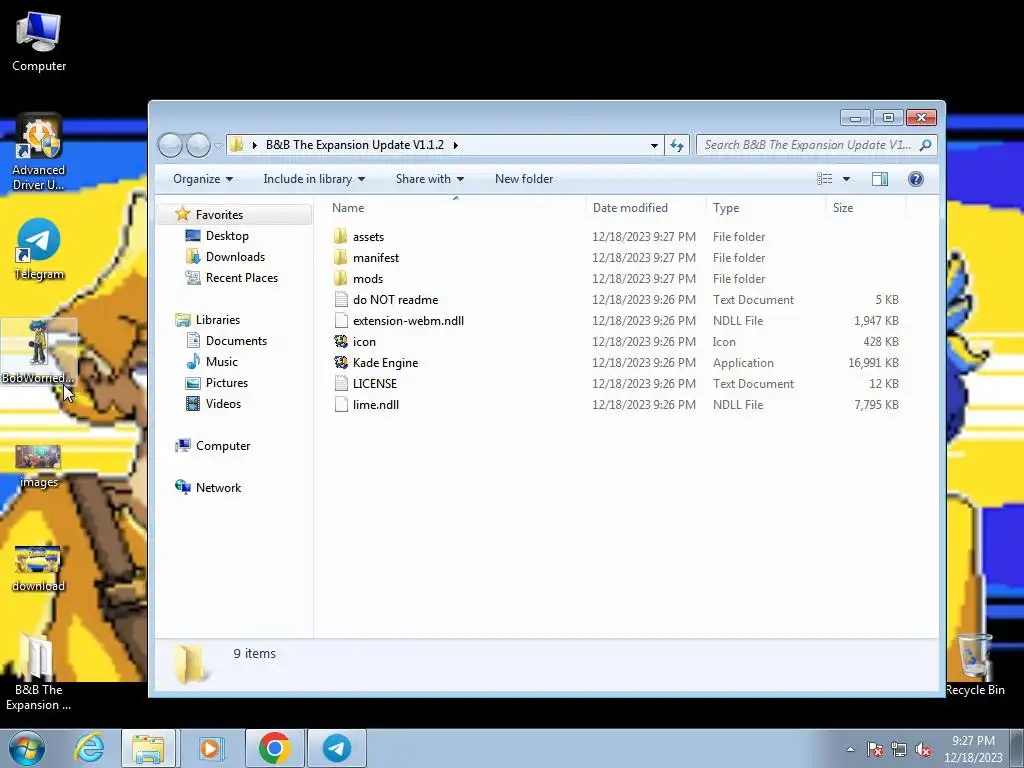This screenshot has height=768, width=1024.
Task: Open Explorer help
Action: (916, 179)
